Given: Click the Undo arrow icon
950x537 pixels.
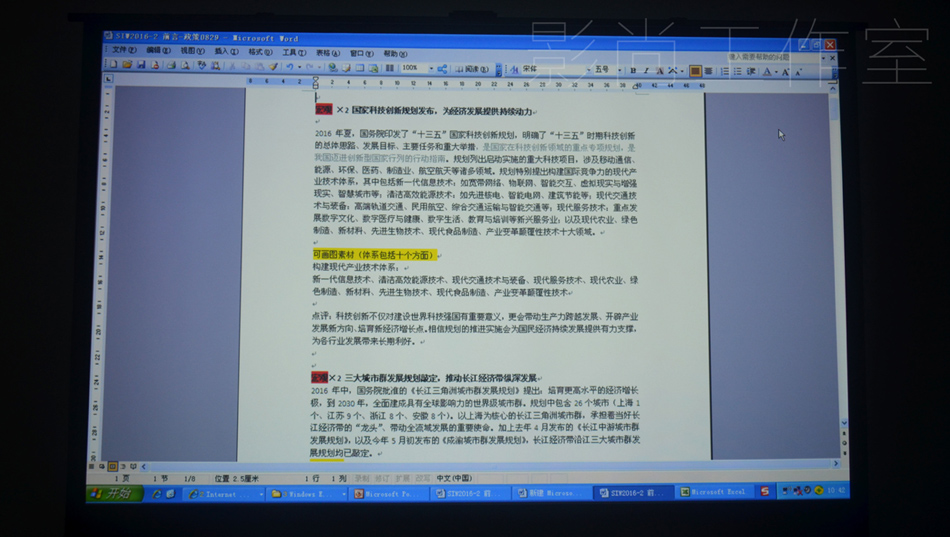Looking at the screenshot, I should (289, 67).
